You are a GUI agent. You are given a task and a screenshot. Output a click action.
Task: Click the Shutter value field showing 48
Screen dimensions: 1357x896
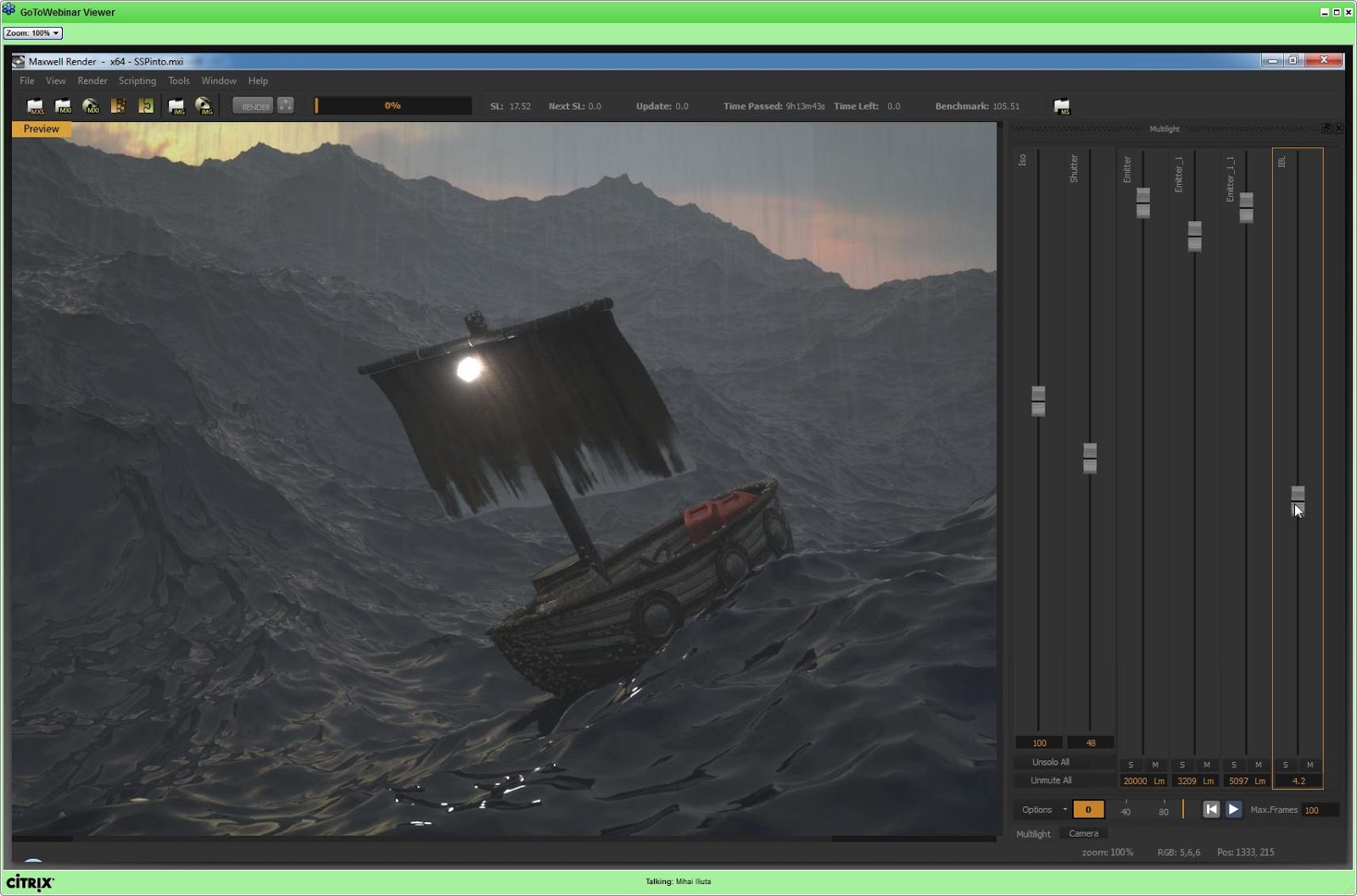[x=1091, y=743]
